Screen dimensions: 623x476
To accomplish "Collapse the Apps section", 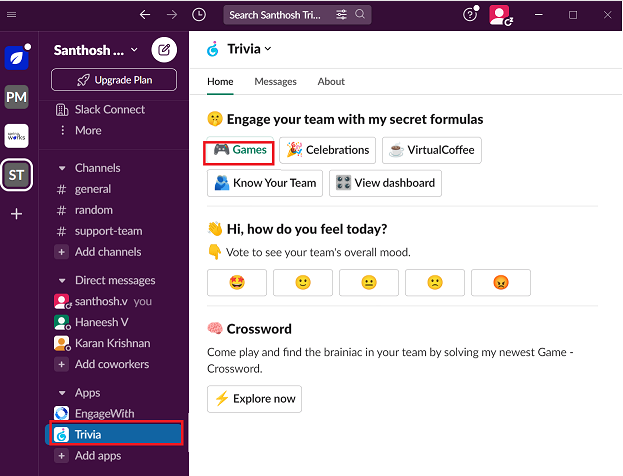I will pyautogui.click(x=62, y=393).
